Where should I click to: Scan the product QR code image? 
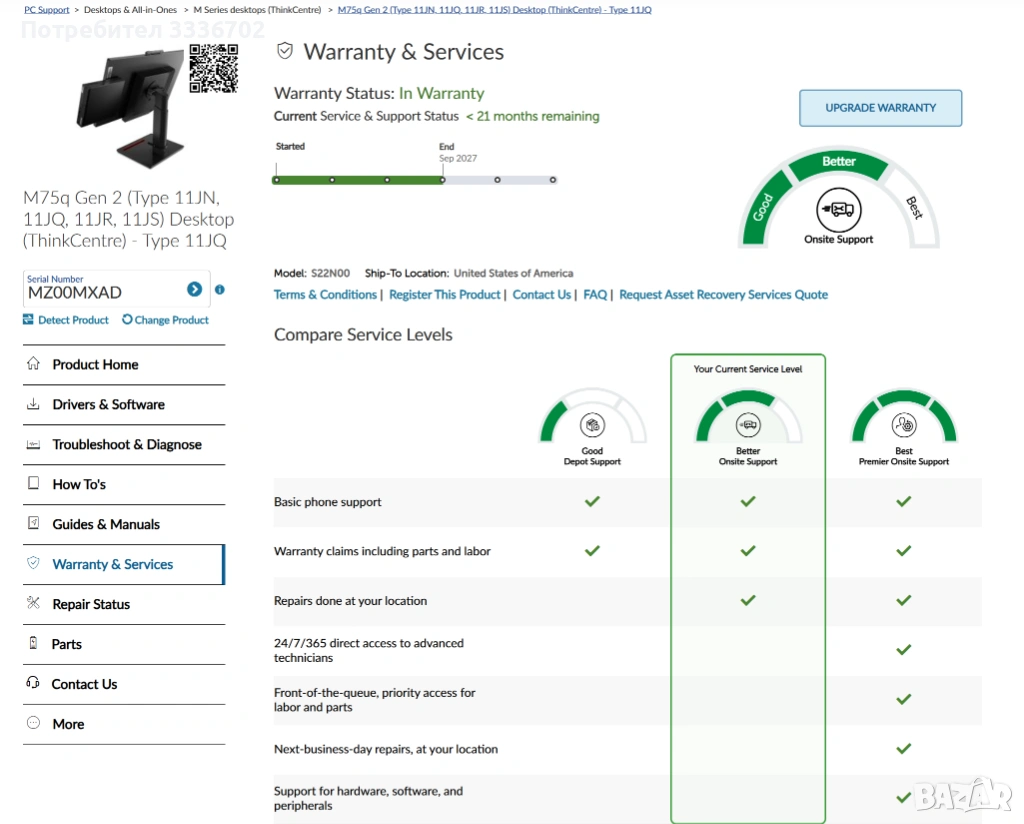coord(215,70)
